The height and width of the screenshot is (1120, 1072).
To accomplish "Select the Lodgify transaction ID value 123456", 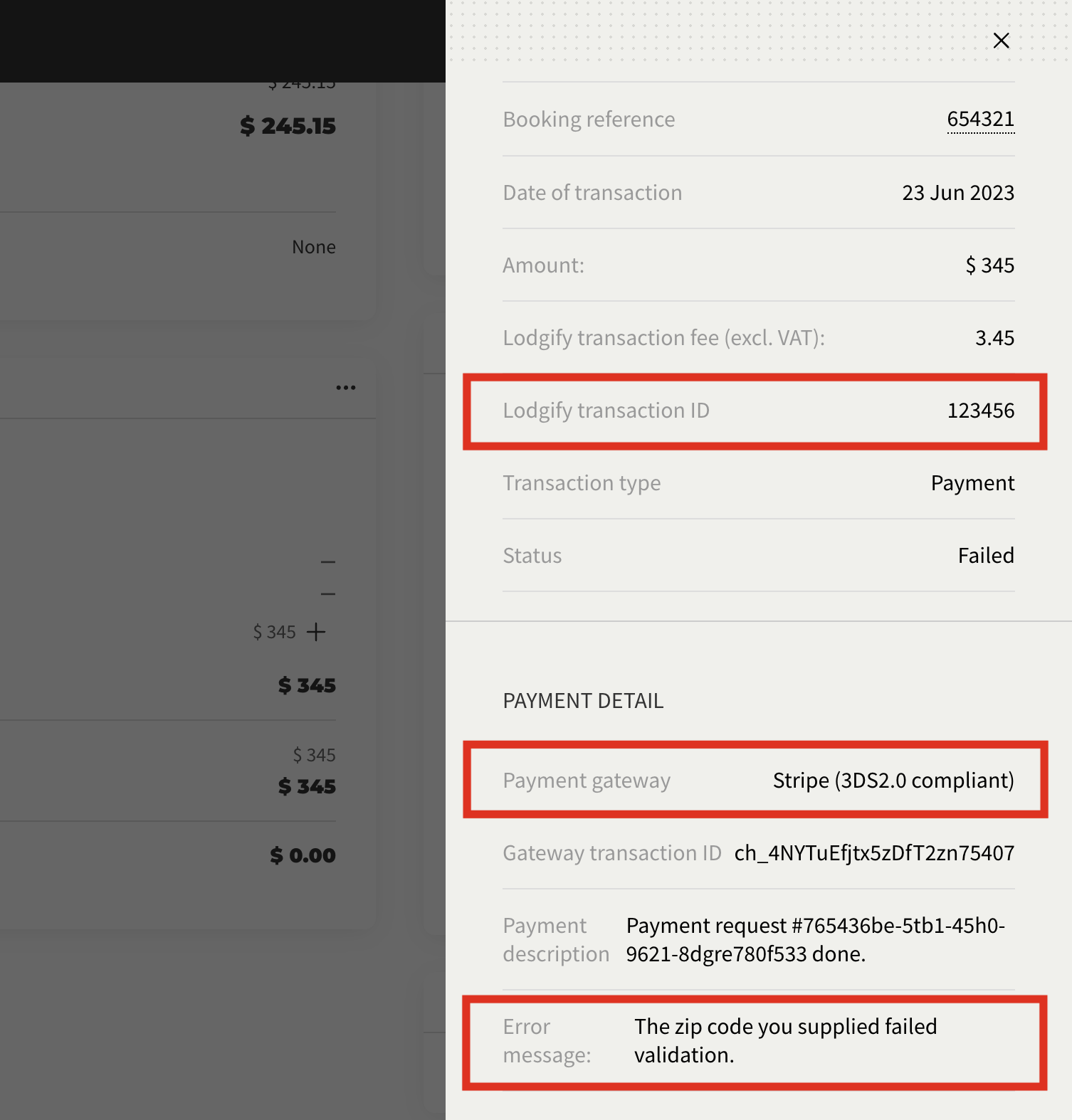I will [x=981, y=411].
